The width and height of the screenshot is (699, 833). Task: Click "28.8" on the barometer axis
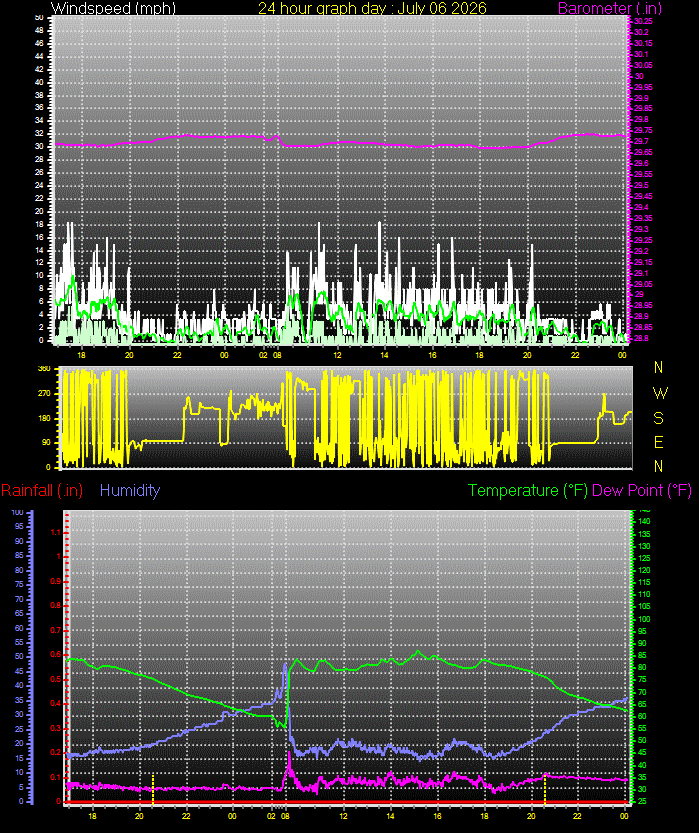tap(641, 338)
